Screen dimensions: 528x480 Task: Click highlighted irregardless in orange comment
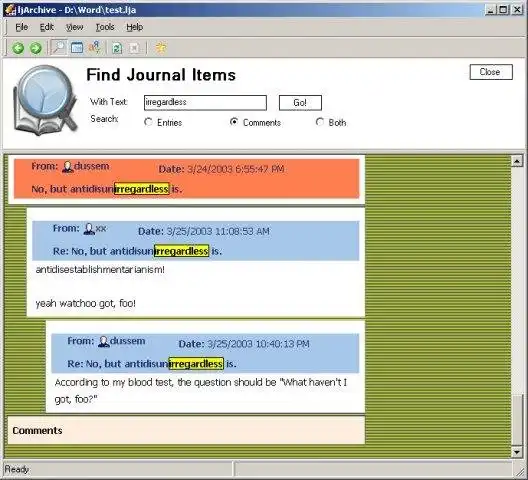click(x=142, y=189)
